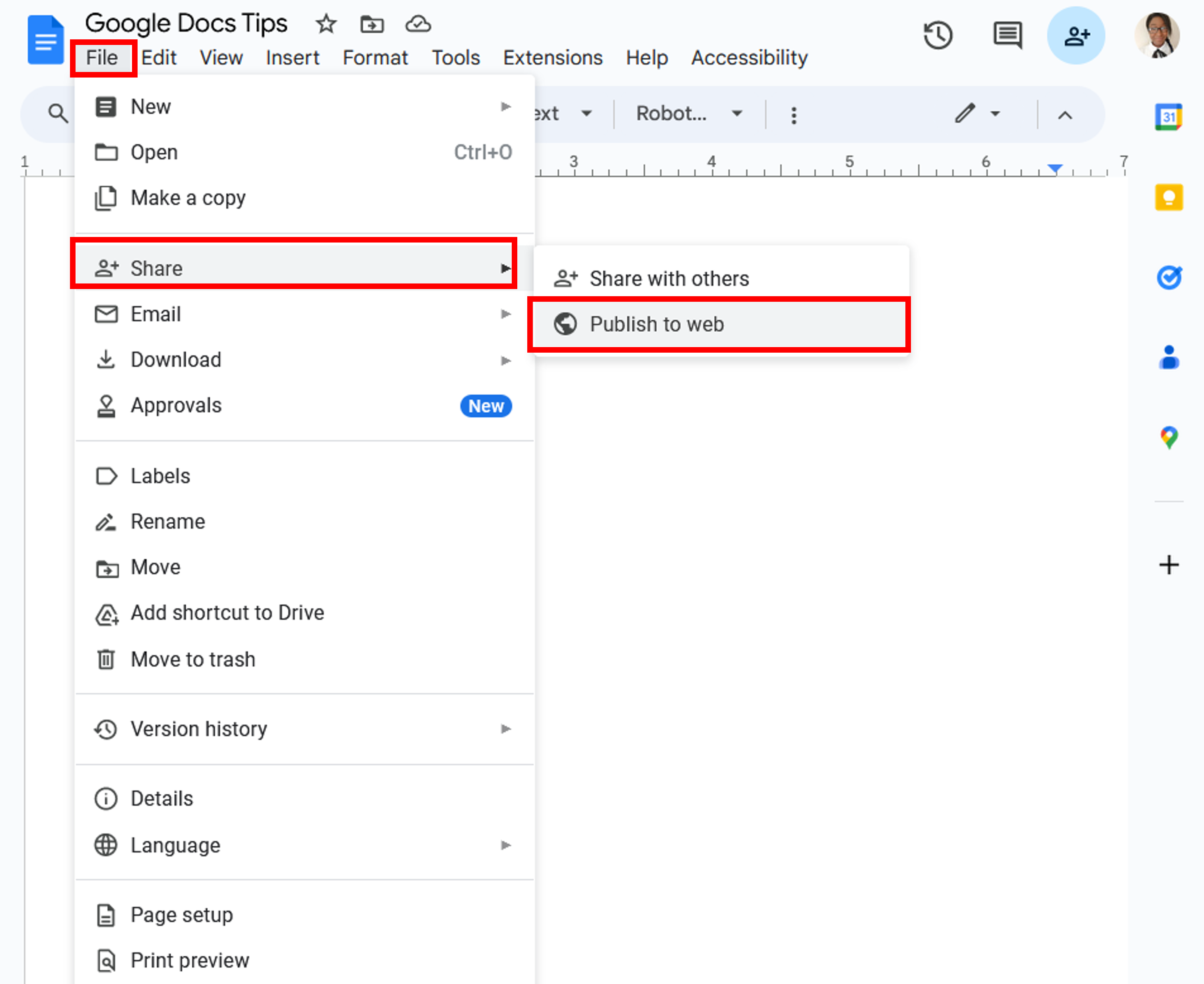The height and width of the screenshot is (984, 1204).
Task: Open Google Keep side panel
Action: point(1168,197)
